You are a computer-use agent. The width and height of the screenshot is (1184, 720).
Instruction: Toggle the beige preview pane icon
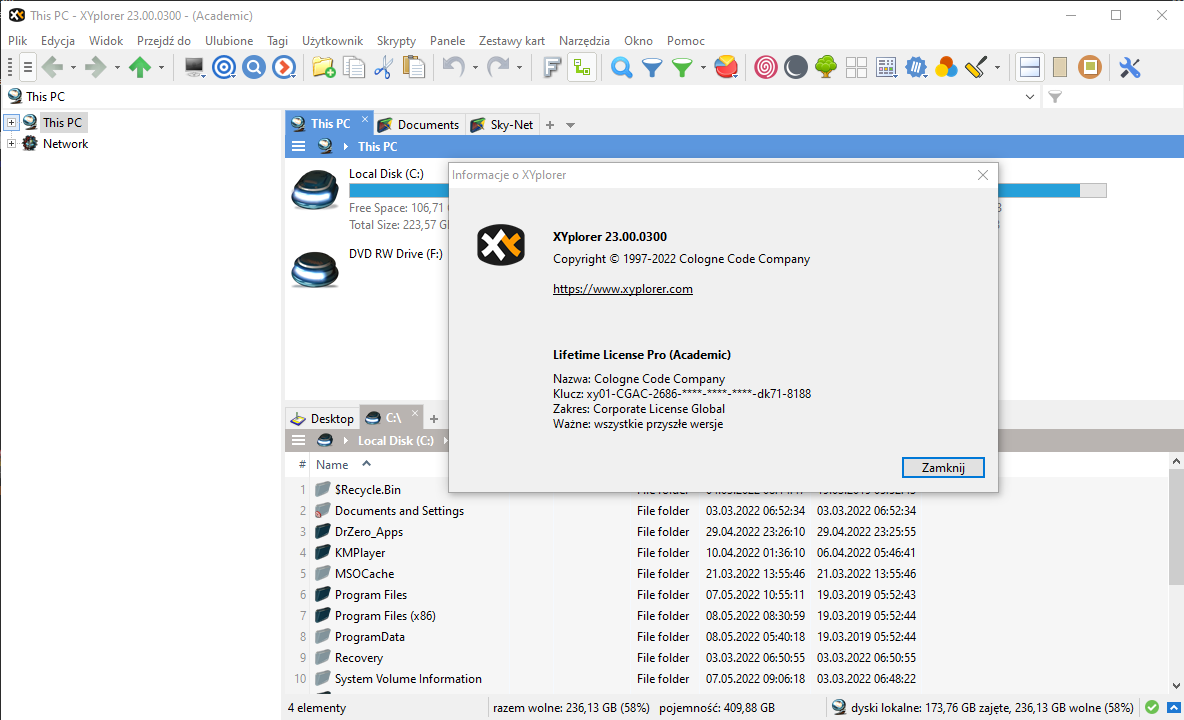1060,68
